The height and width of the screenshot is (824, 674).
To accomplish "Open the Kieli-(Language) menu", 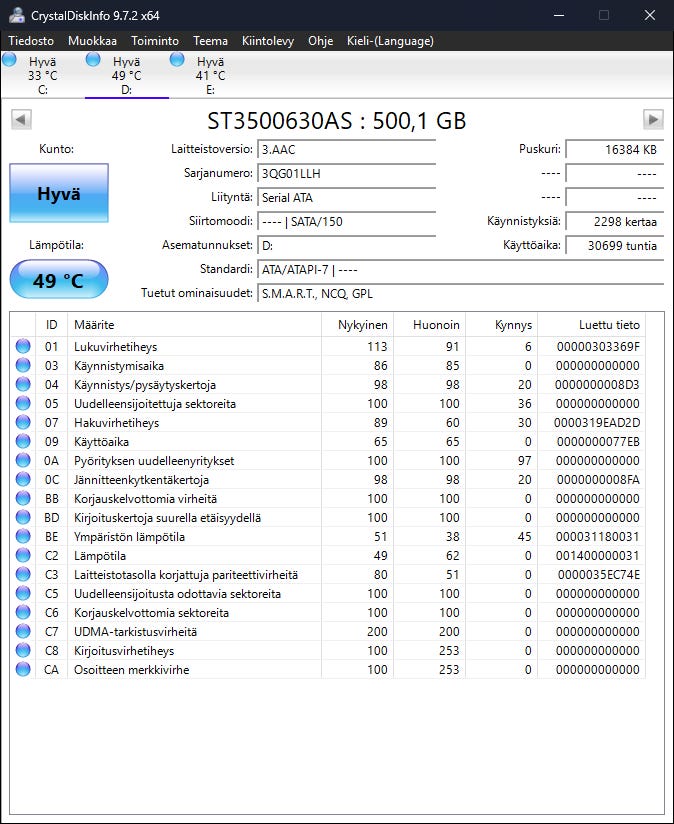I will [390, 41].
